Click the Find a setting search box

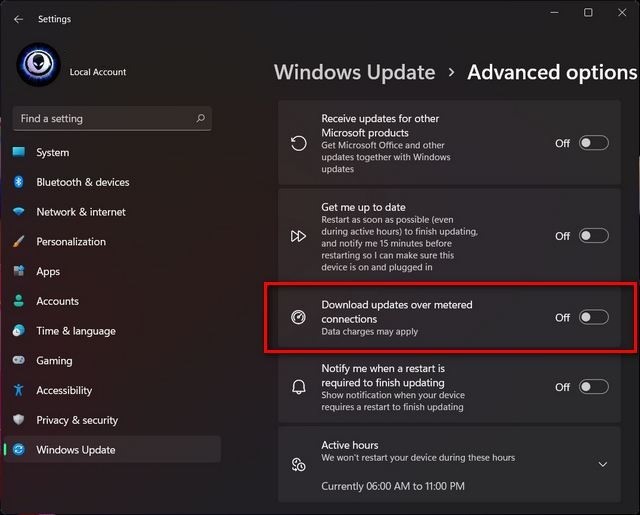click(x=105, y=118)
